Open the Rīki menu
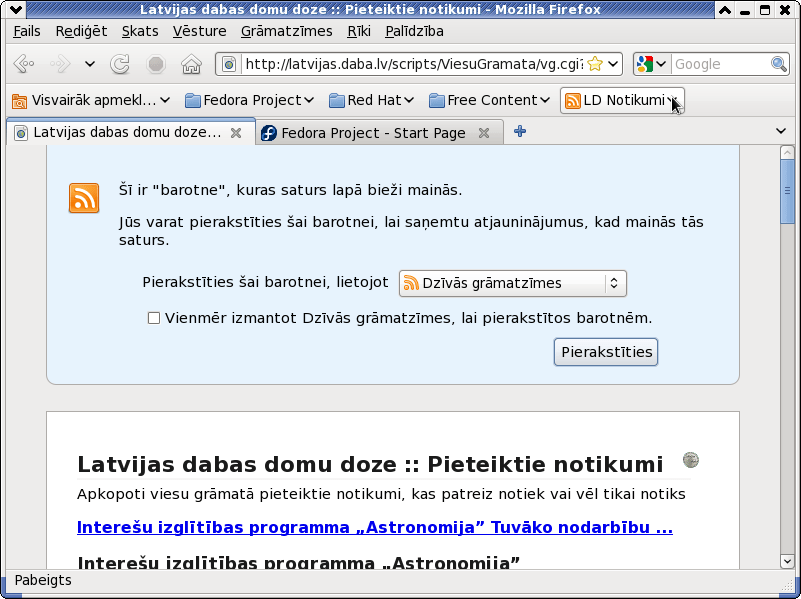The width and height of the screenshot is (801, 599). click(359, 32)
